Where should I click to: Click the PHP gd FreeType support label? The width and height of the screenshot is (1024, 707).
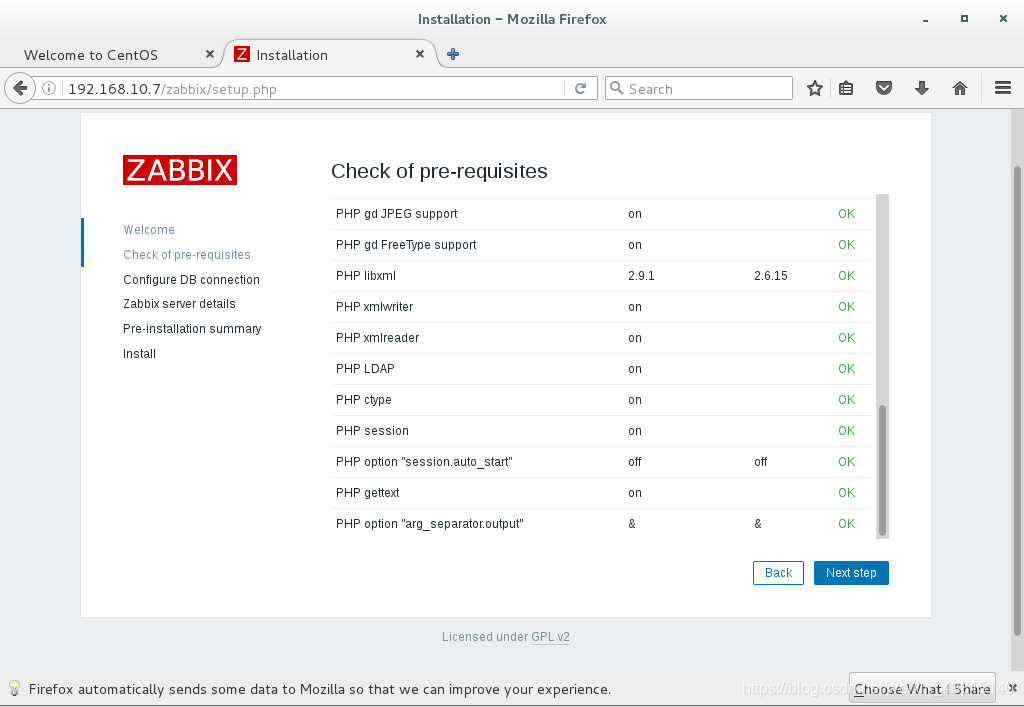(406, 245)
